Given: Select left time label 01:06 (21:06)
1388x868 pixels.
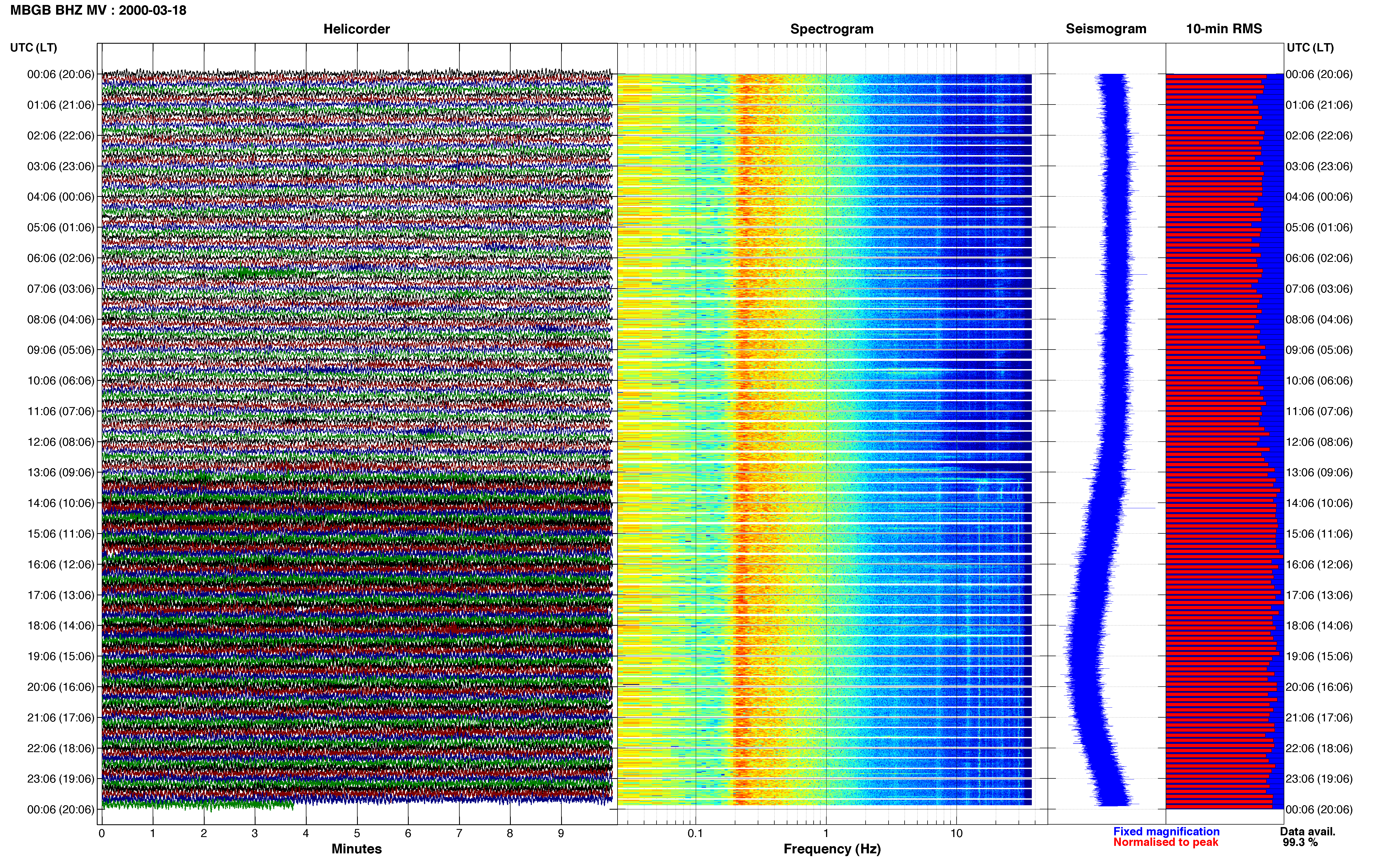Looking at the screenshot, I should [x=61, y=105].
